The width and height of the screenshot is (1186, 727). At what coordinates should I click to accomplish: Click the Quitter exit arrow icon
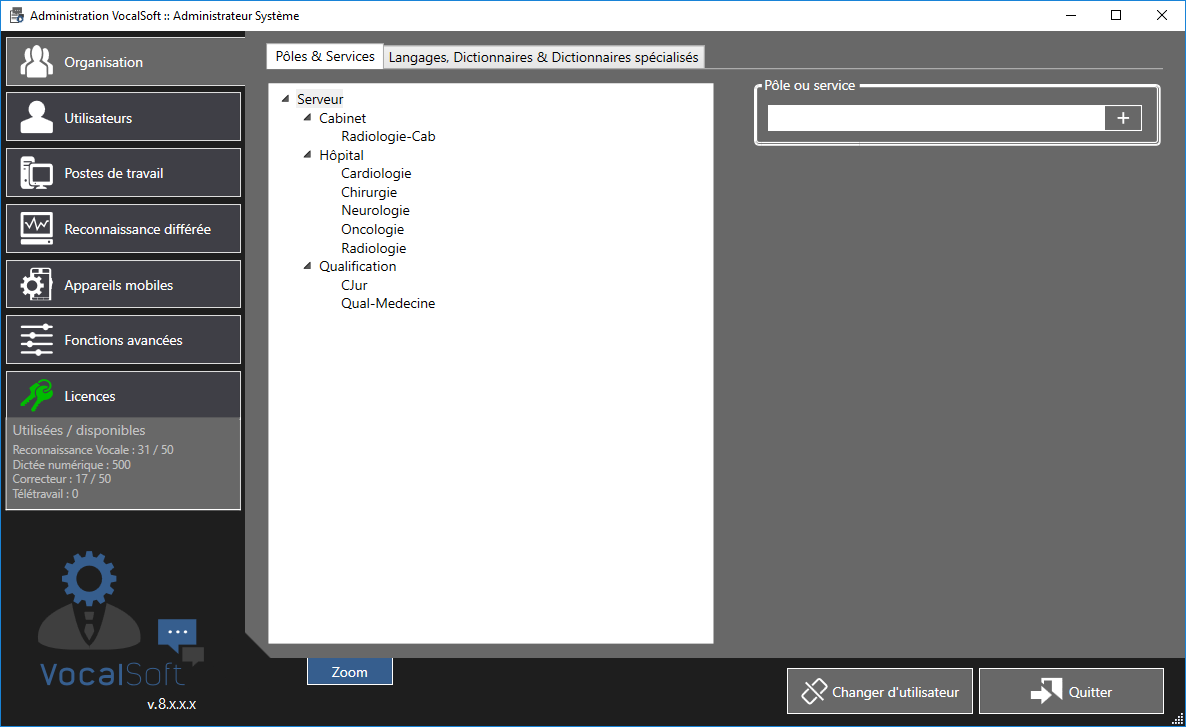click(1046, 691)
